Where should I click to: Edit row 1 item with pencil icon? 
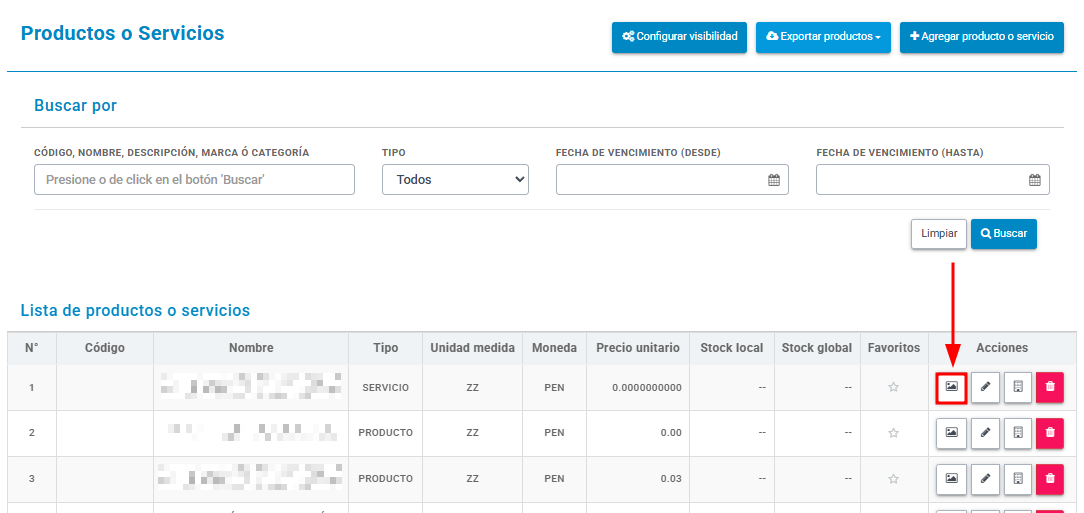(x=985, y=387)
